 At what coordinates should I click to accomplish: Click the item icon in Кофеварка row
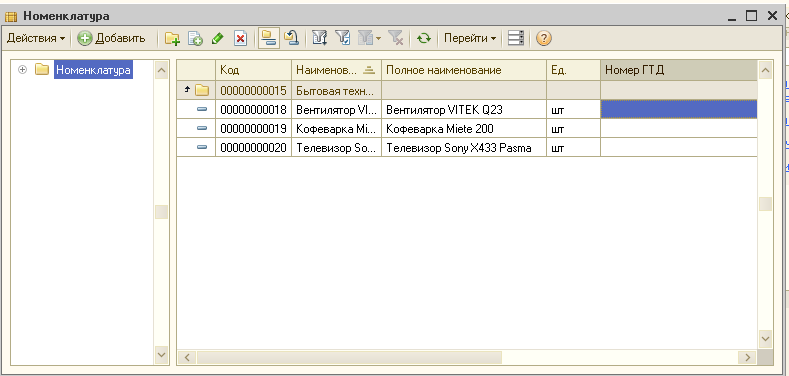pyautogui.click(x=202, y=128)
